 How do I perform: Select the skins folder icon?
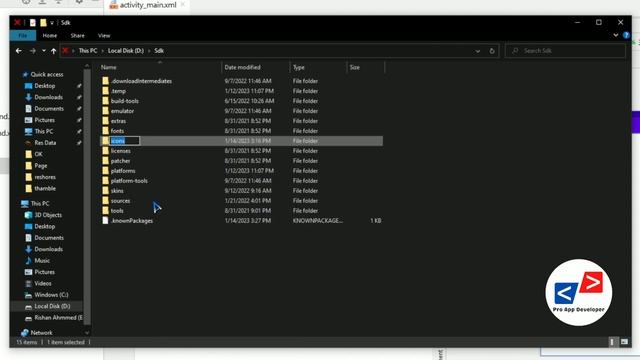105,191
